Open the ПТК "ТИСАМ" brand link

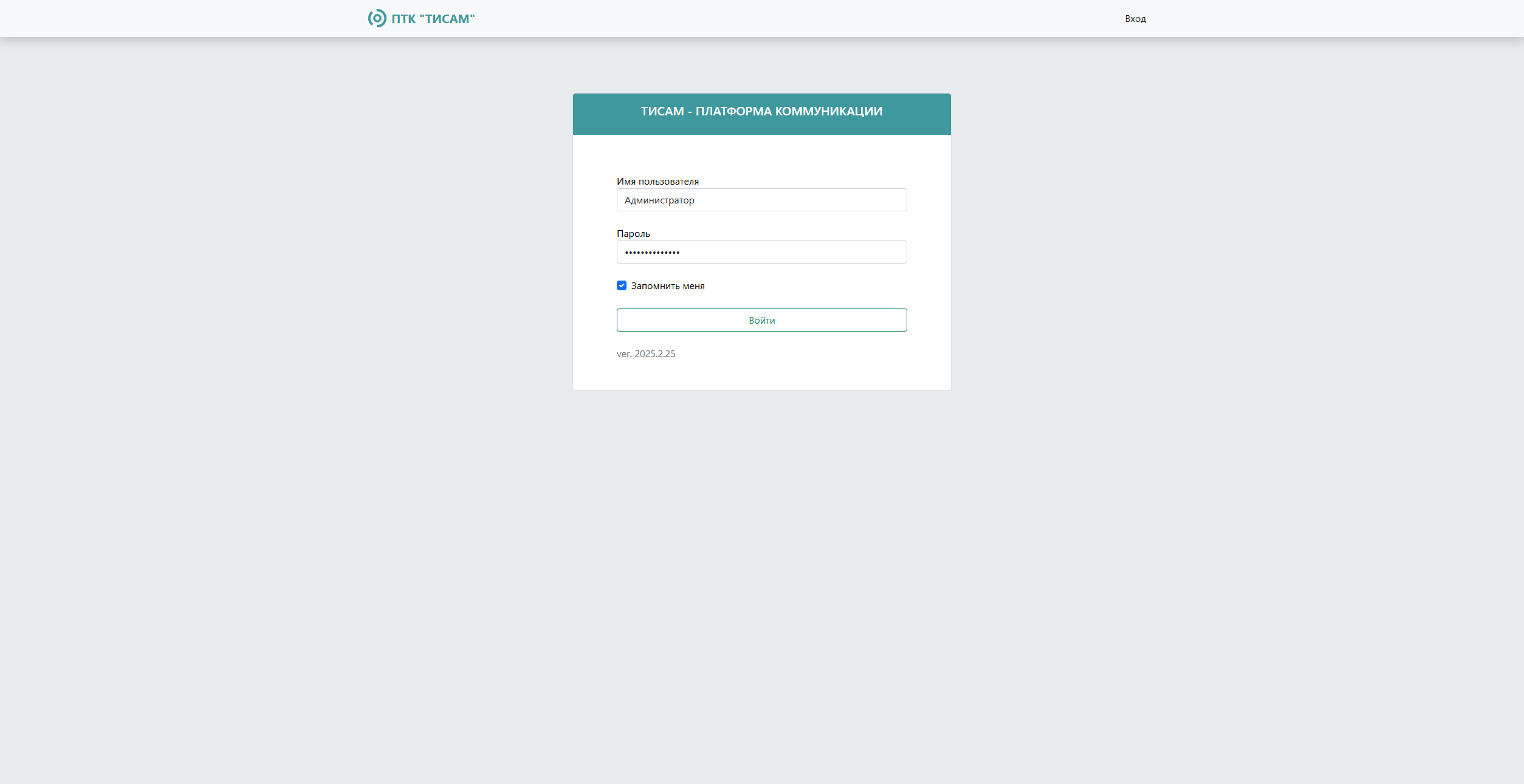[421, 18]
